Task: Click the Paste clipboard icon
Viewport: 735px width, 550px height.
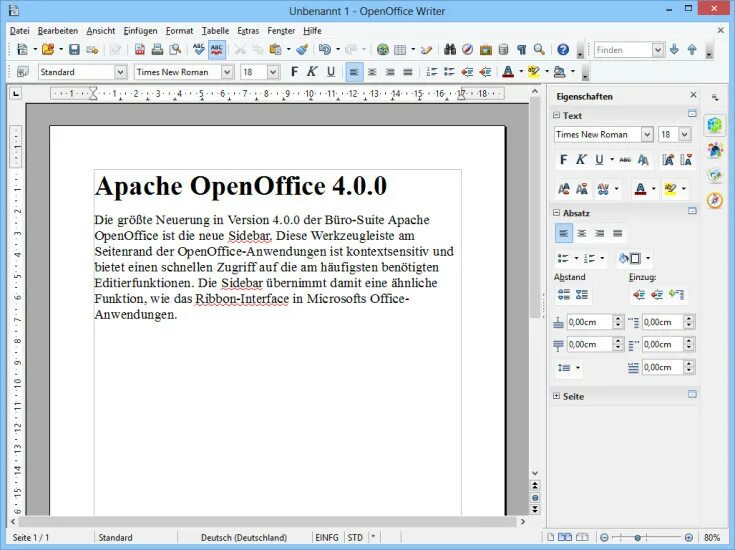Action: (276, 49)
